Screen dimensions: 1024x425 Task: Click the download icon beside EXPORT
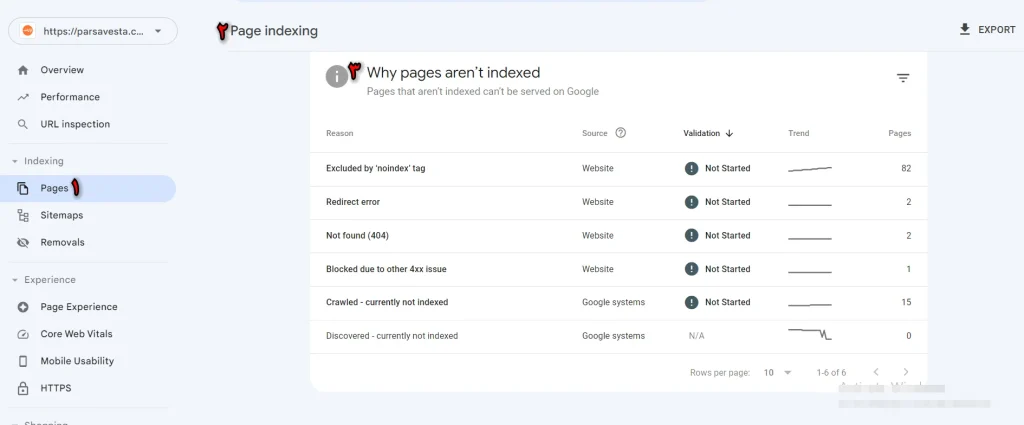[965, 29]
